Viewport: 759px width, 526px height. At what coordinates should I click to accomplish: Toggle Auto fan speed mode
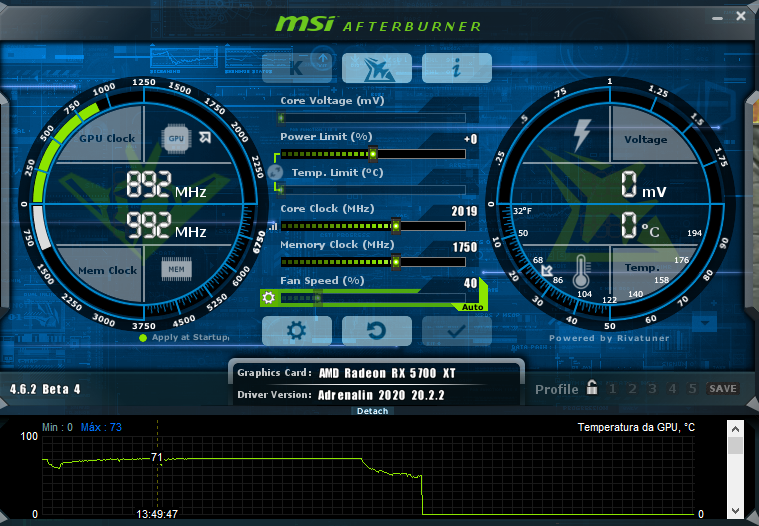472,307
